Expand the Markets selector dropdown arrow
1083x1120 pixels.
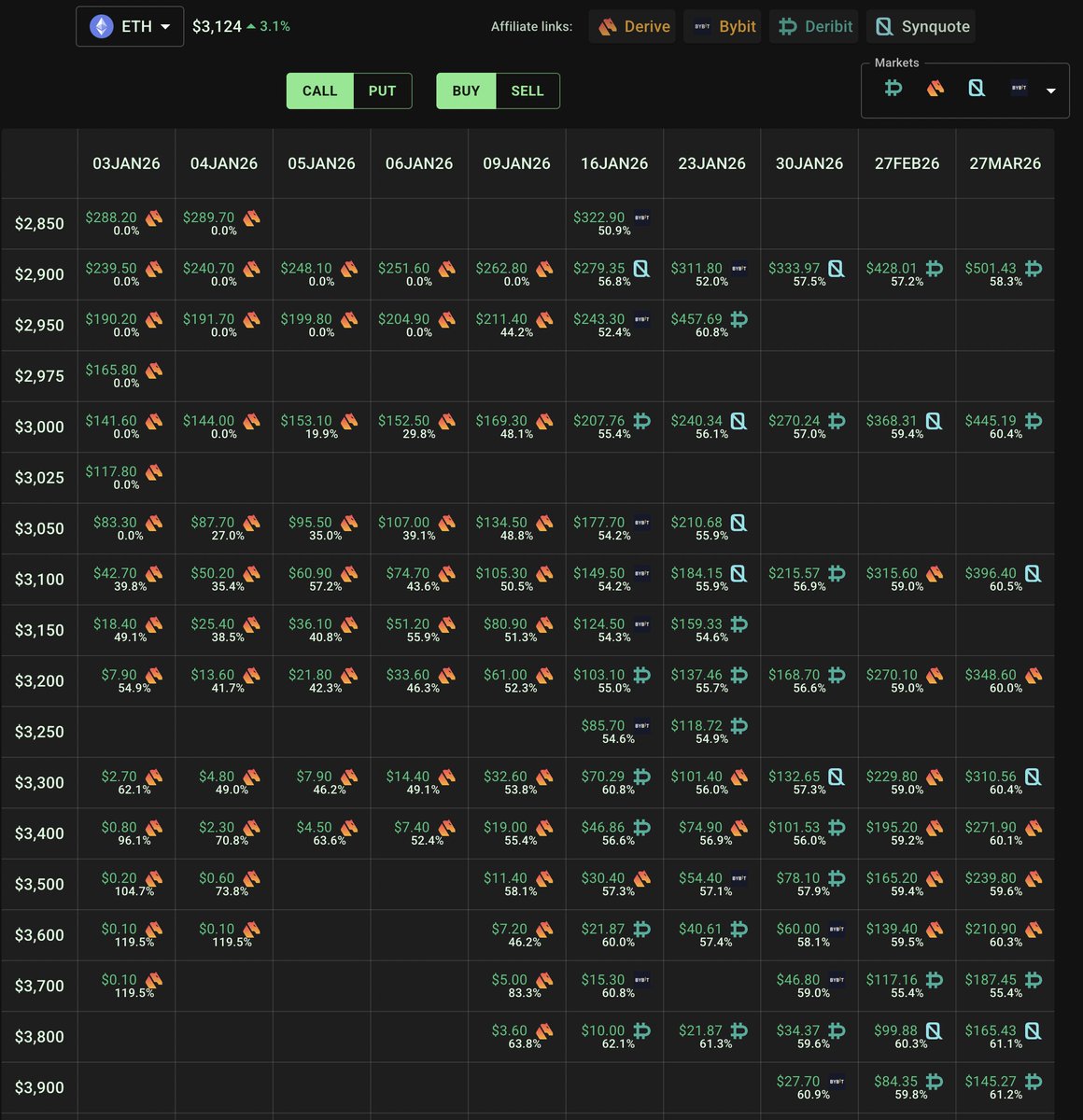[x=1051, y=91]
